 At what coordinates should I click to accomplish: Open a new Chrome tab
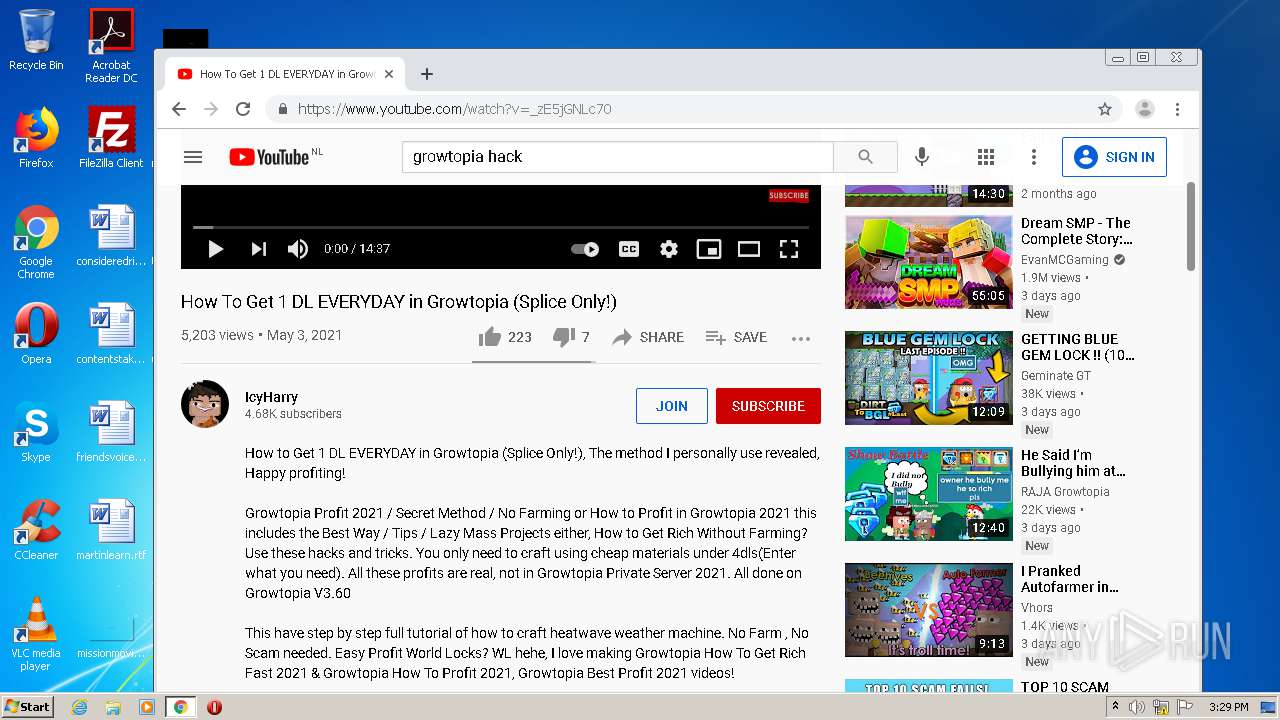(x=427, y=74)
